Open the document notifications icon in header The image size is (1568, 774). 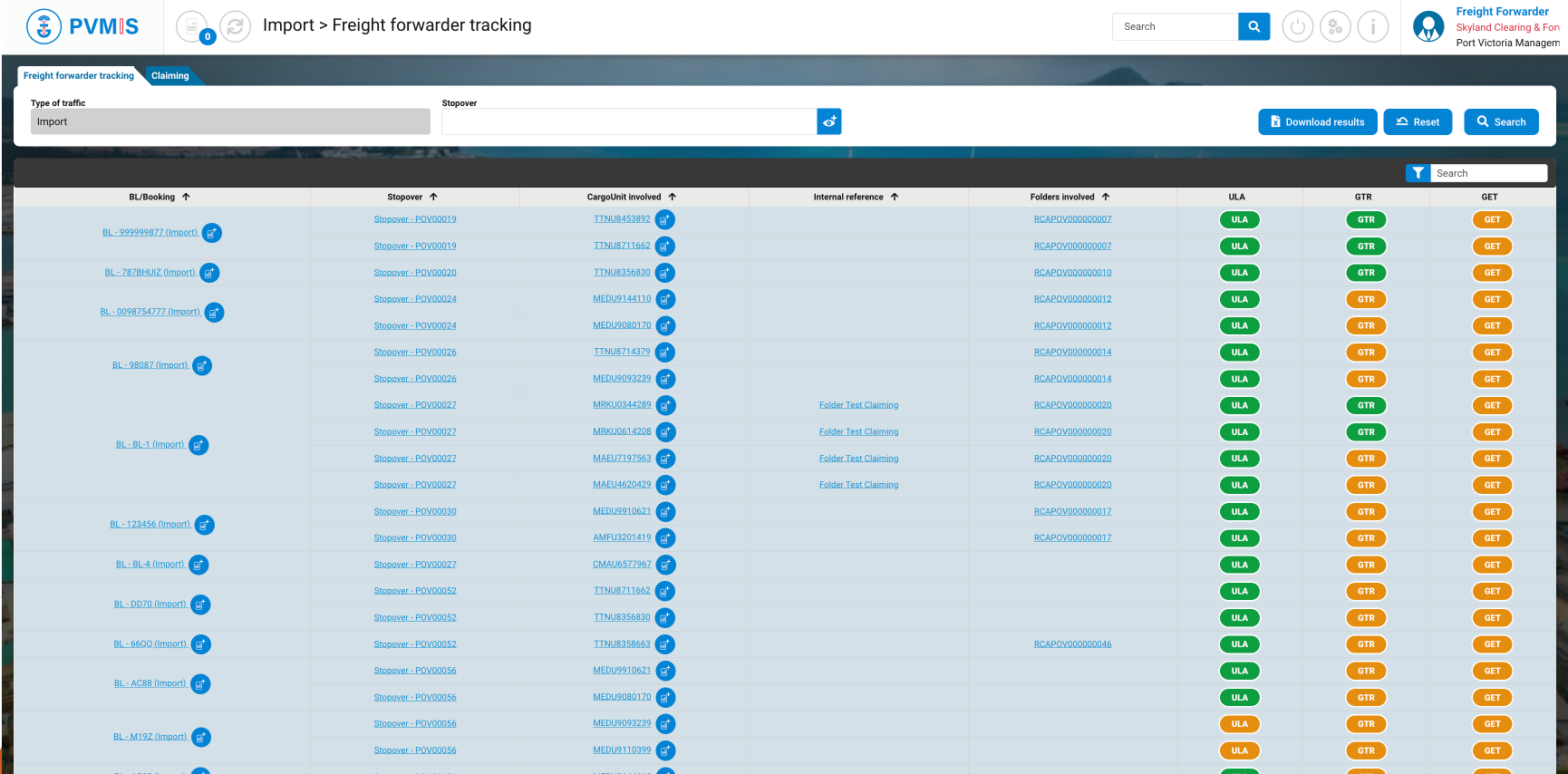[x=191, y=27]
